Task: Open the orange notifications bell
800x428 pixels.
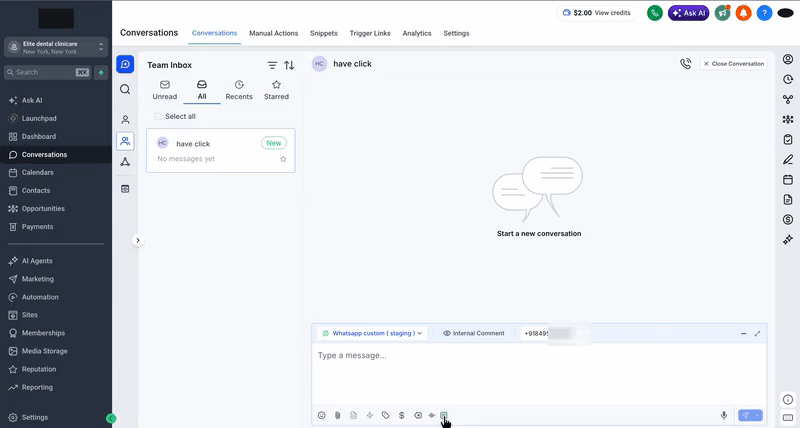Action: coord(743,13)
